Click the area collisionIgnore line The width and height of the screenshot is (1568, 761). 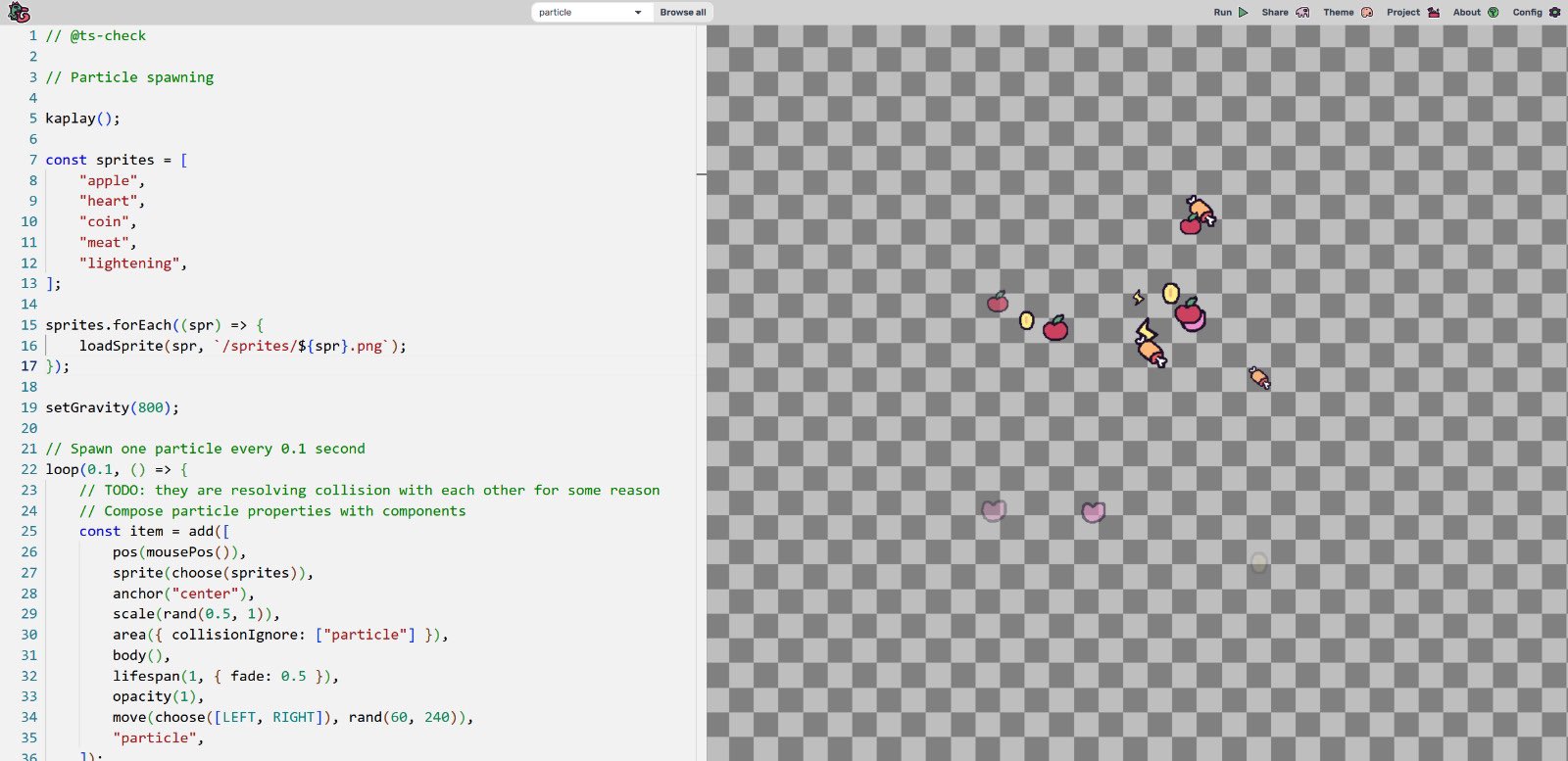(280, 634)
